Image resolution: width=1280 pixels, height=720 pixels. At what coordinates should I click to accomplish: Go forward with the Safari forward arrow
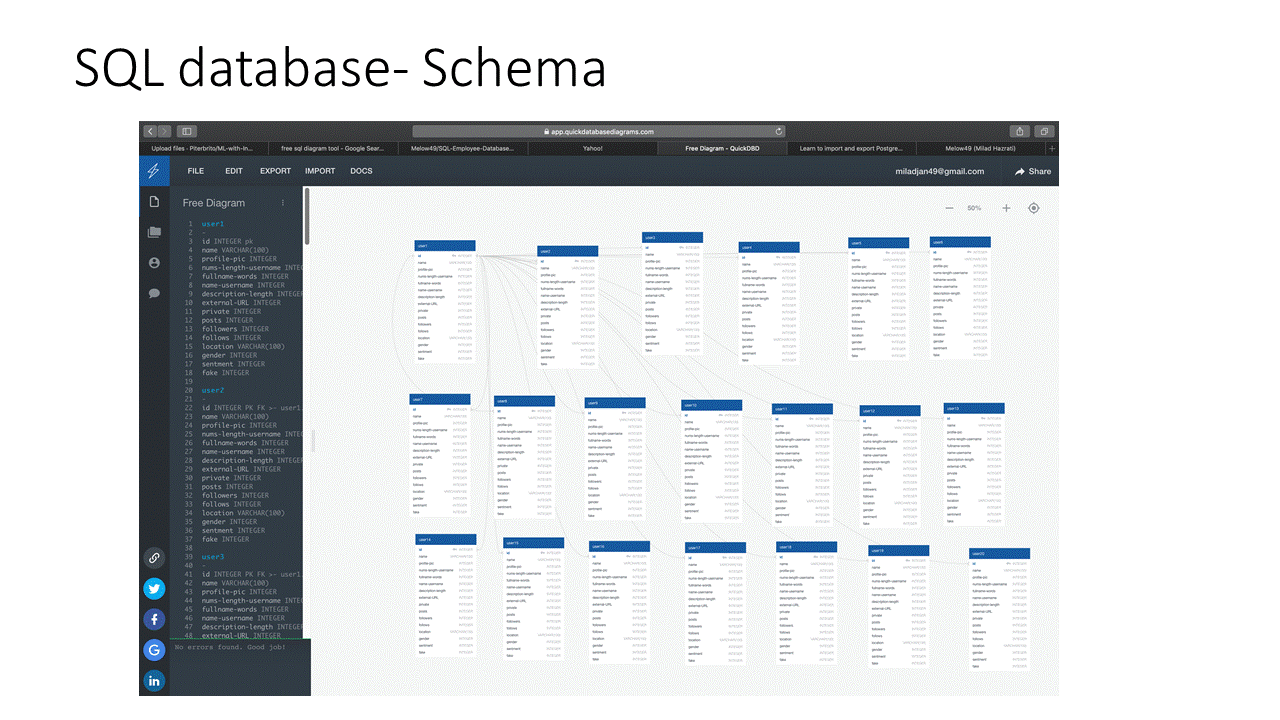(x=165, y=131)
